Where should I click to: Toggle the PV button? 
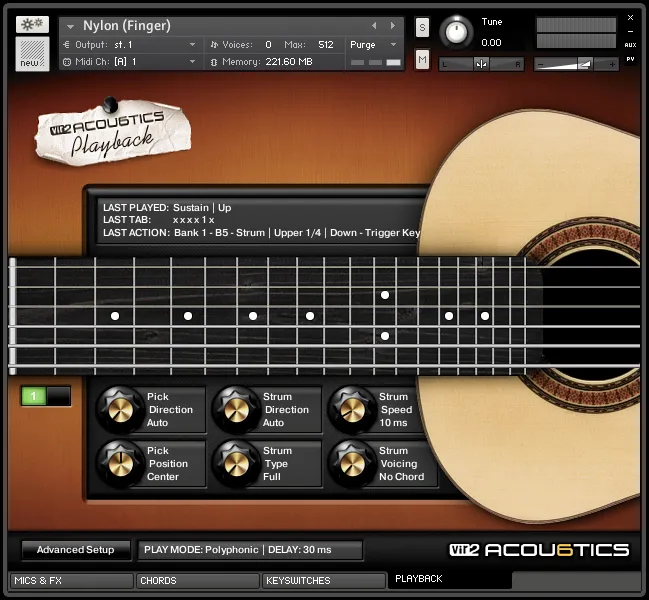(630, 59)
